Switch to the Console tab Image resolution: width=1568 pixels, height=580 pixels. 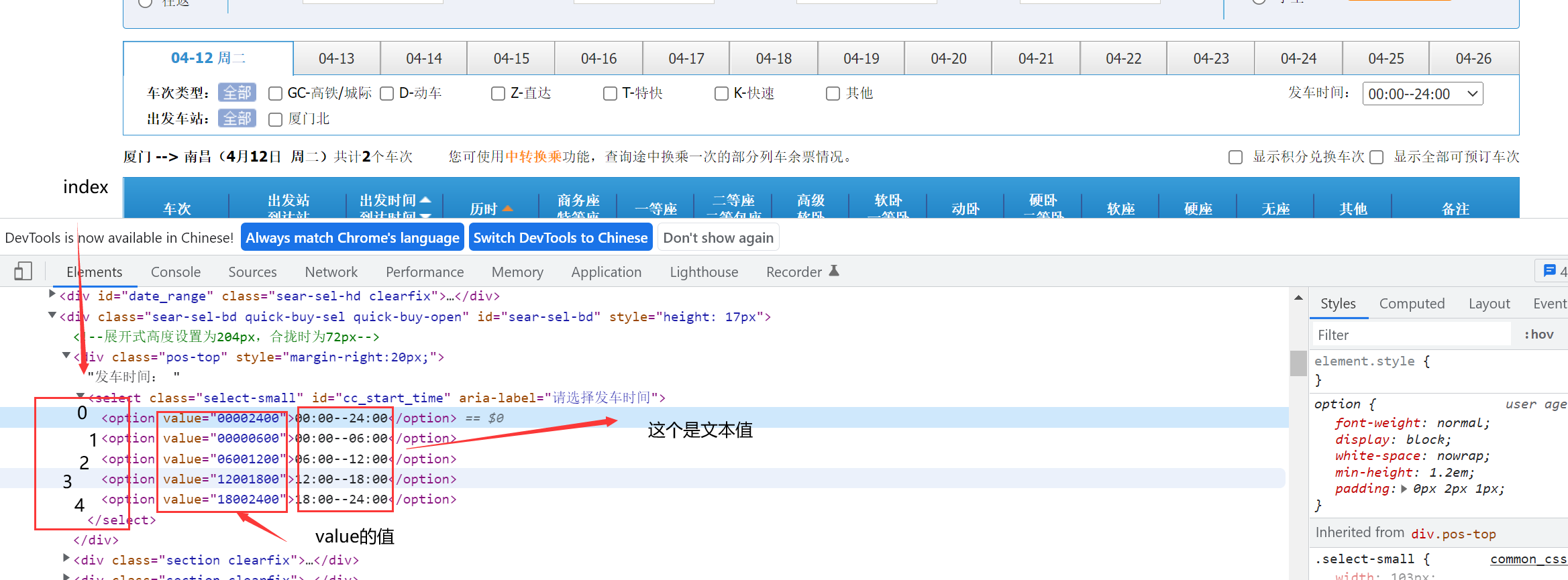pyautogui.click(x=176, y=272)
